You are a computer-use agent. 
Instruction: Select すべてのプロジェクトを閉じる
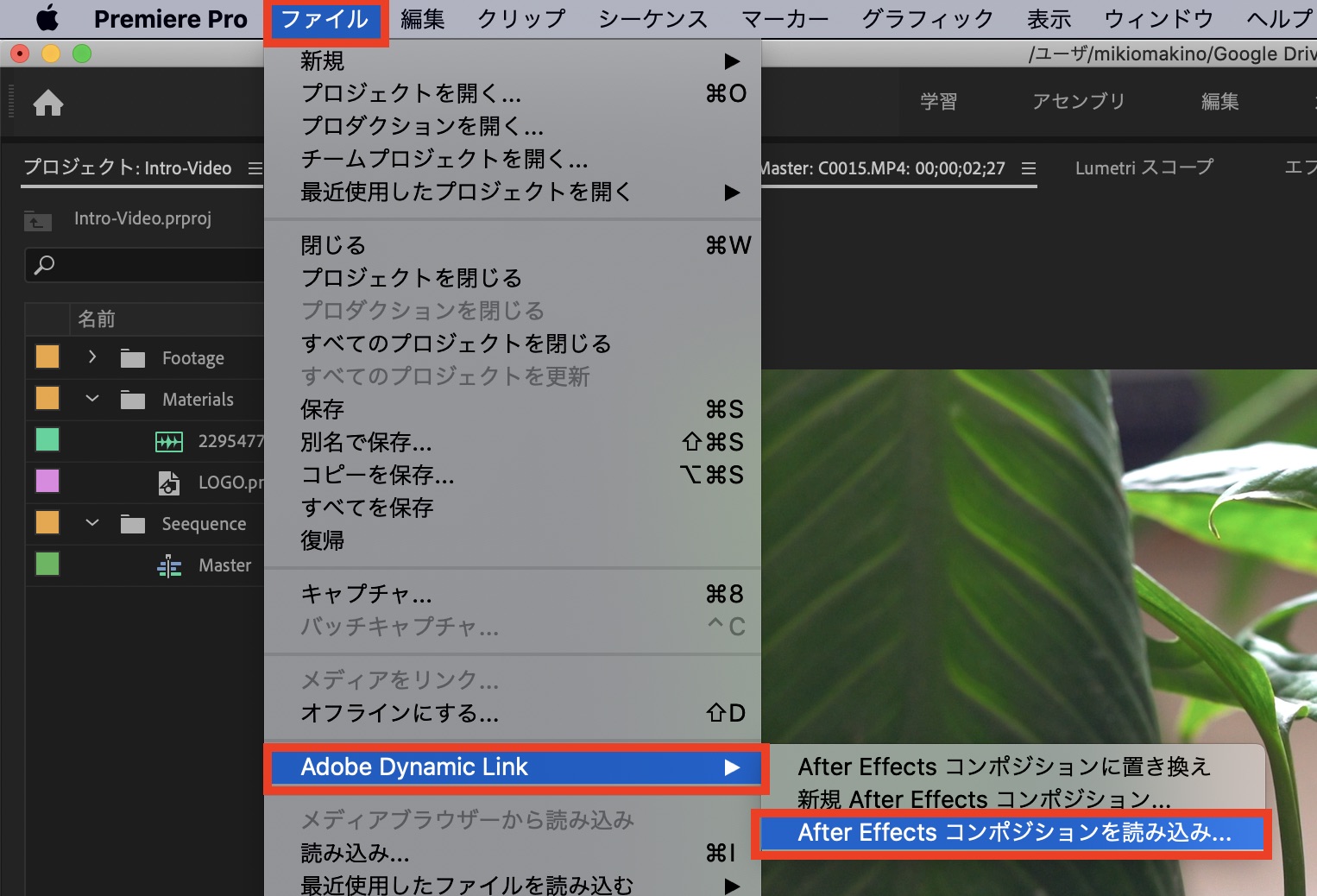point(513,344)
